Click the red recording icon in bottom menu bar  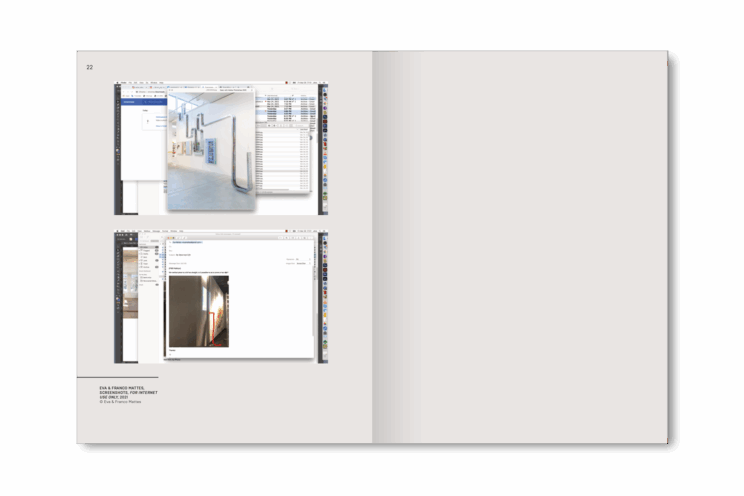click(286, 231)
